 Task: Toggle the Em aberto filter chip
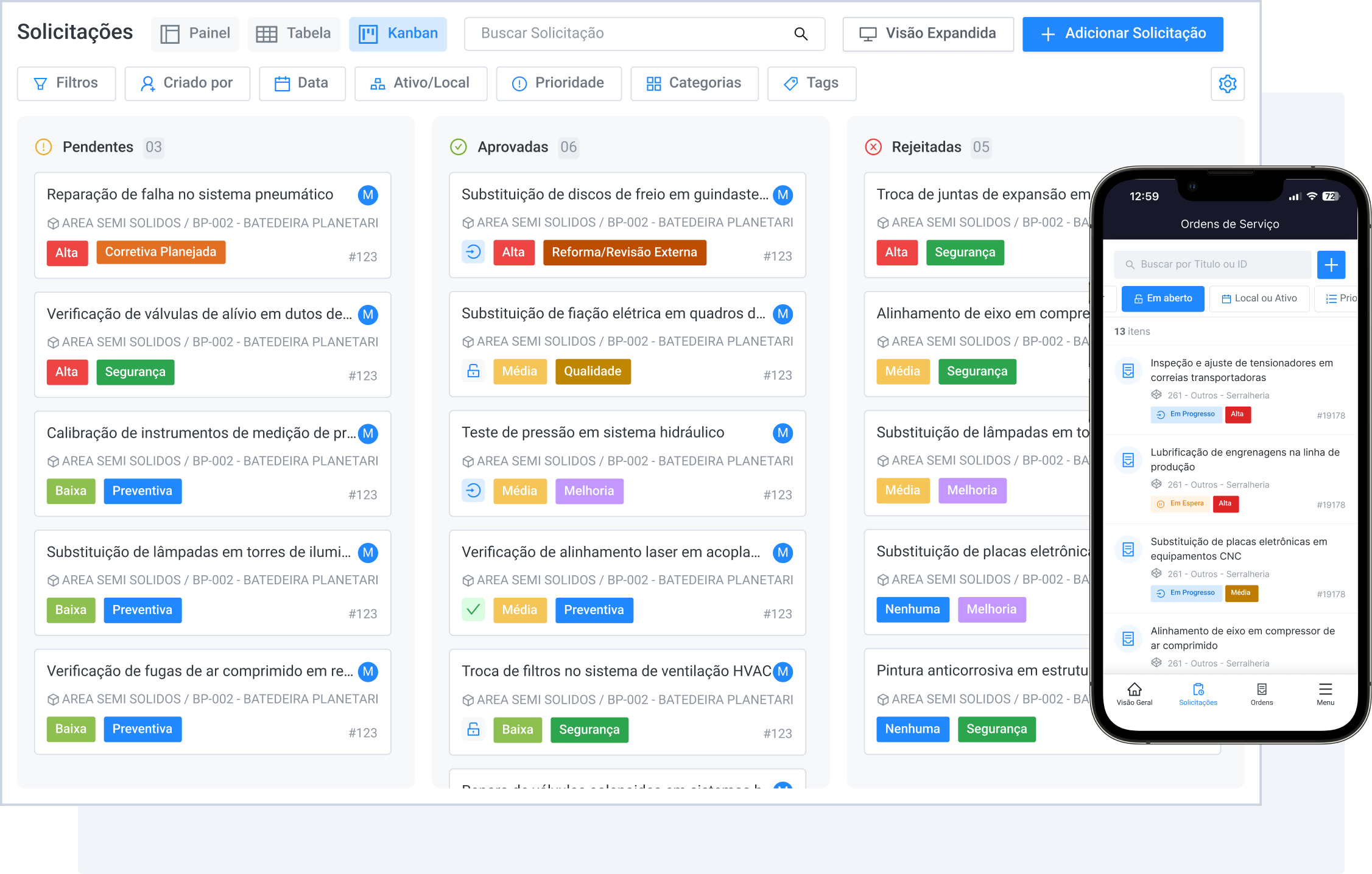(1163, 298)
